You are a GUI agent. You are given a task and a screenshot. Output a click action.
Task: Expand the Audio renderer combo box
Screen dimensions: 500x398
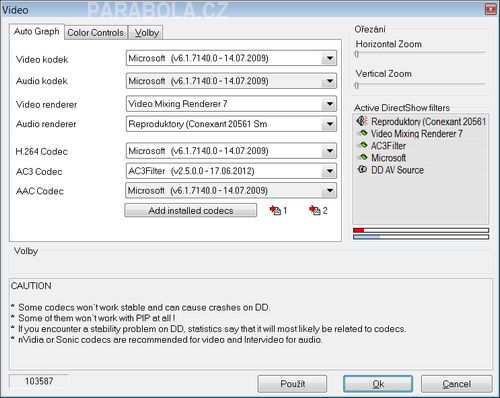[x=231, y=124]
